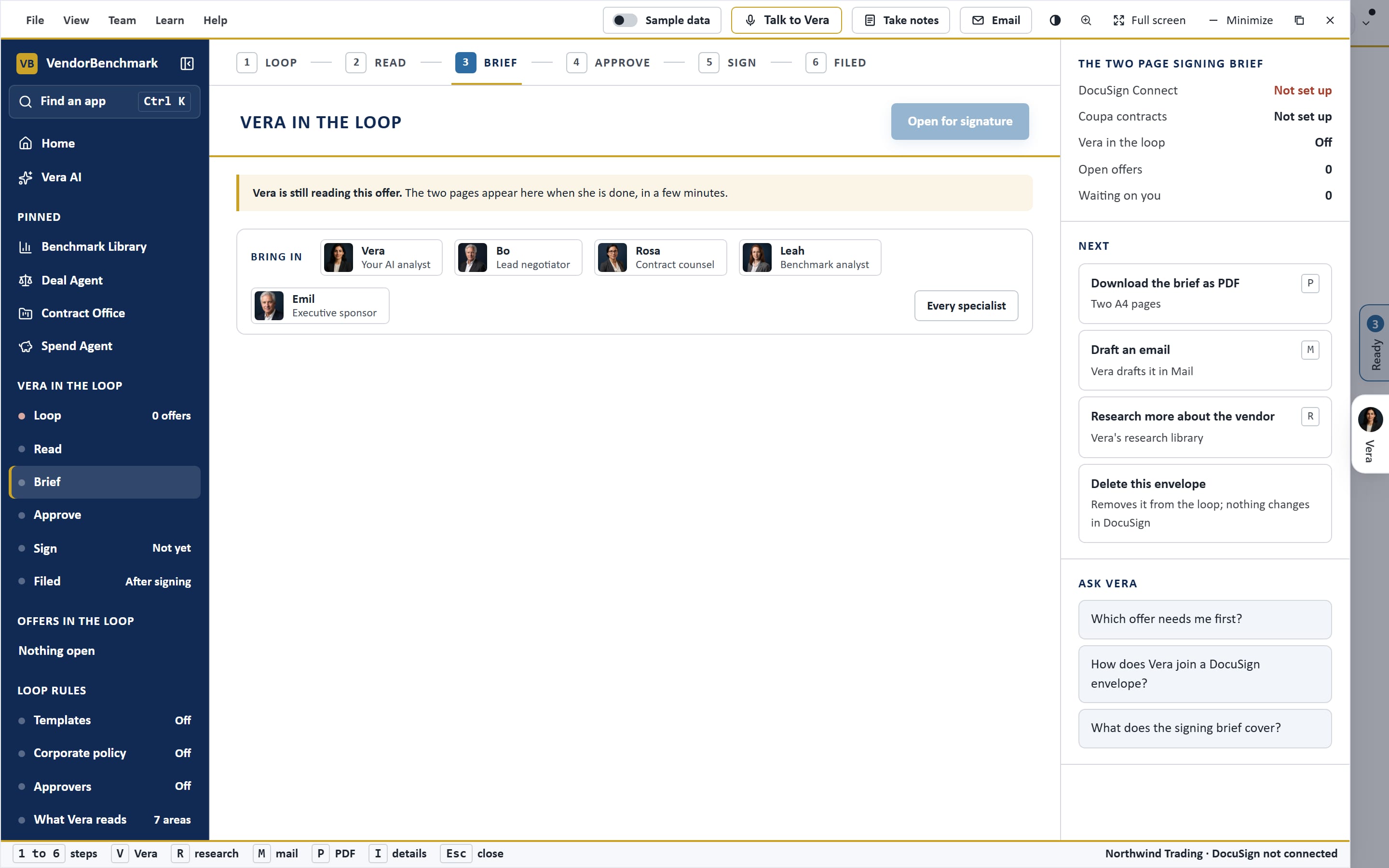Collapse the sidebar with the panel icon

pos(187,63)
